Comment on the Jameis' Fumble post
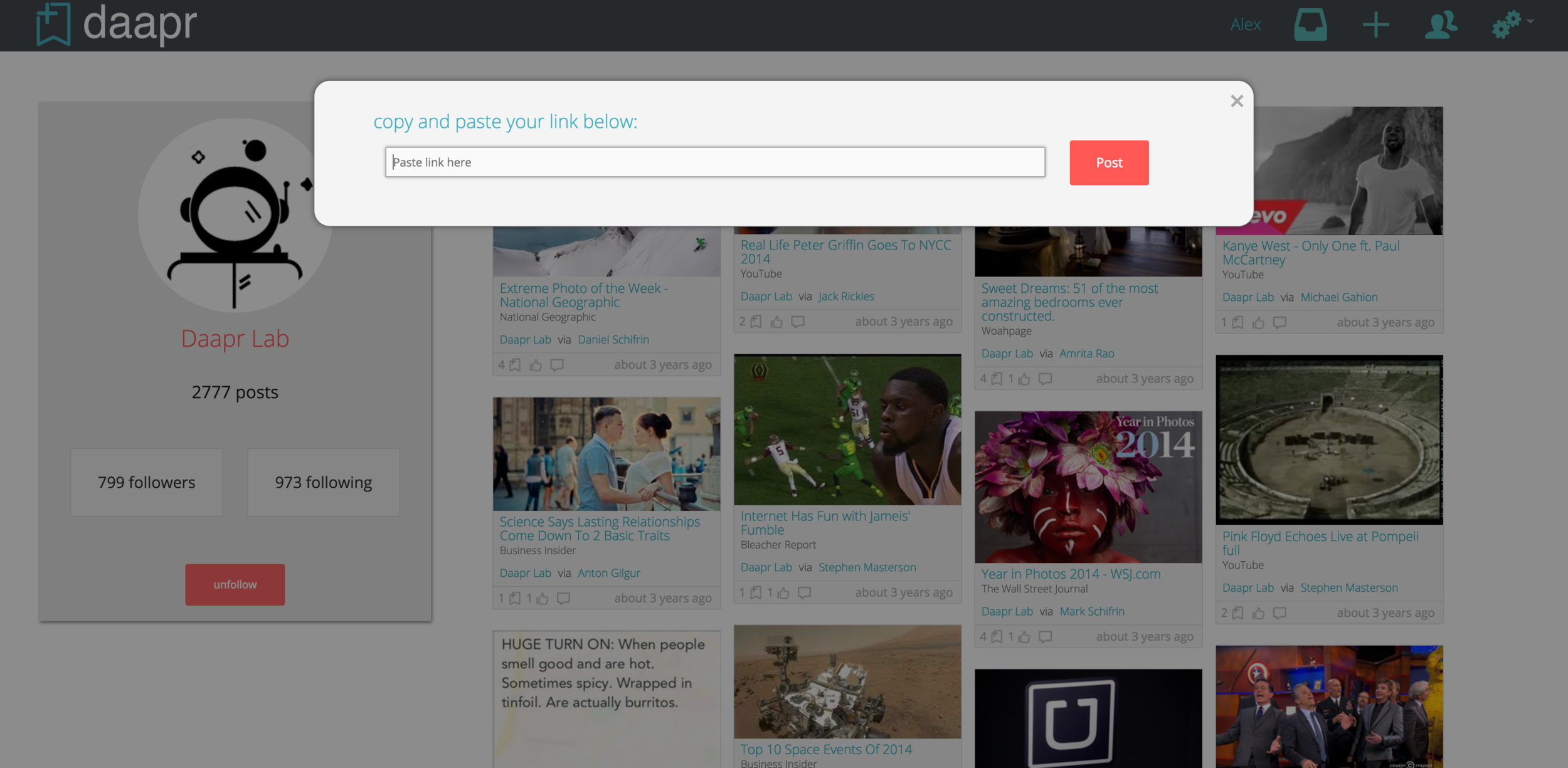 (804, 592)
